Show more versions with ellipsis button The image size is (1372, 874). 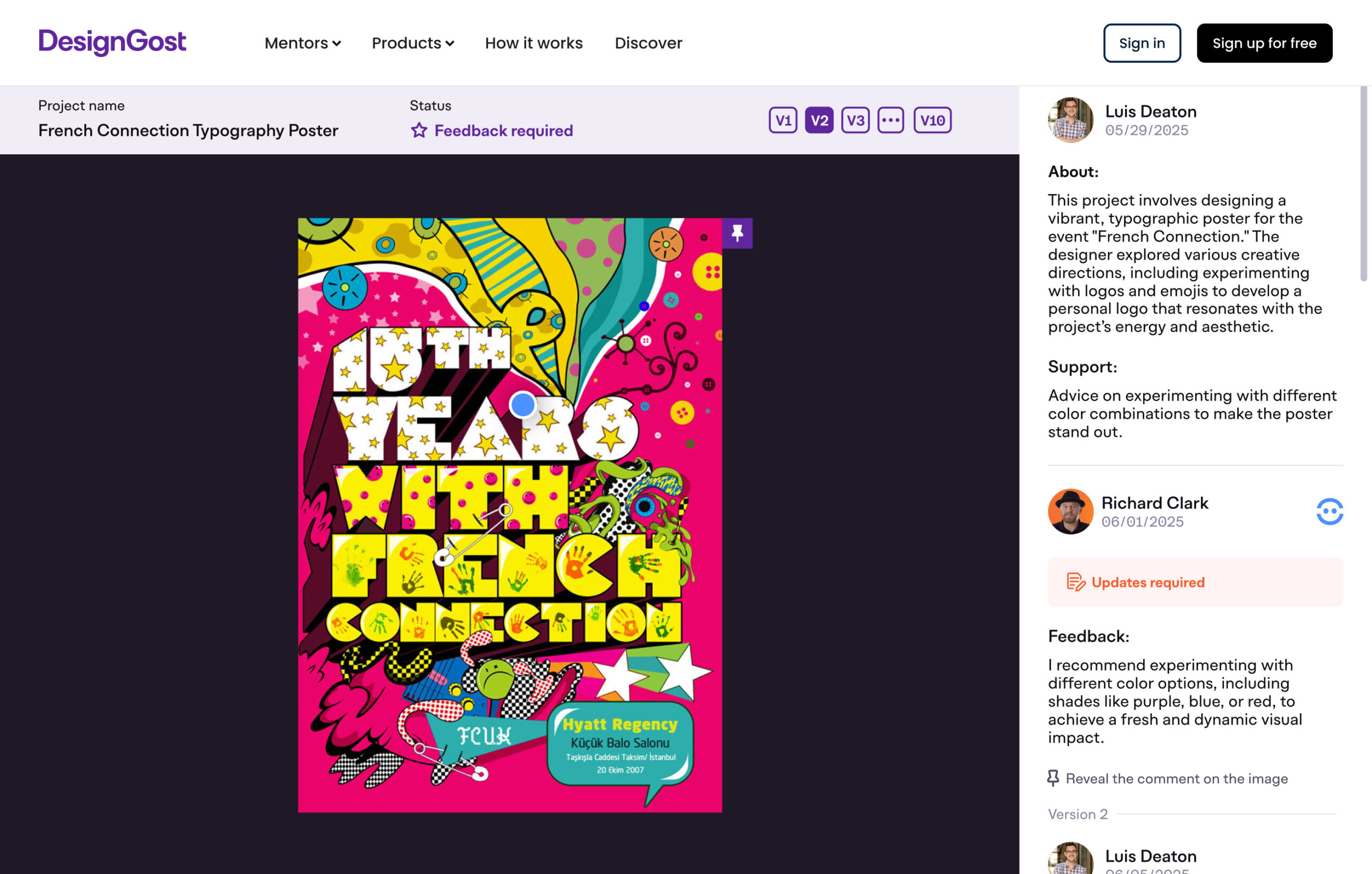(891, 120)
